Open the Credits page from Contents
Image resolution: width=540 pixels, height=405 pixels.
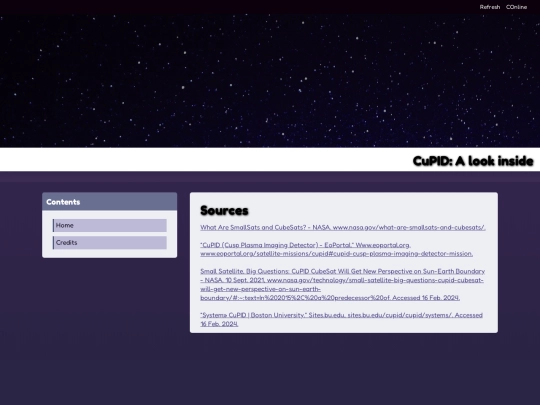click(x=110, y=242)
